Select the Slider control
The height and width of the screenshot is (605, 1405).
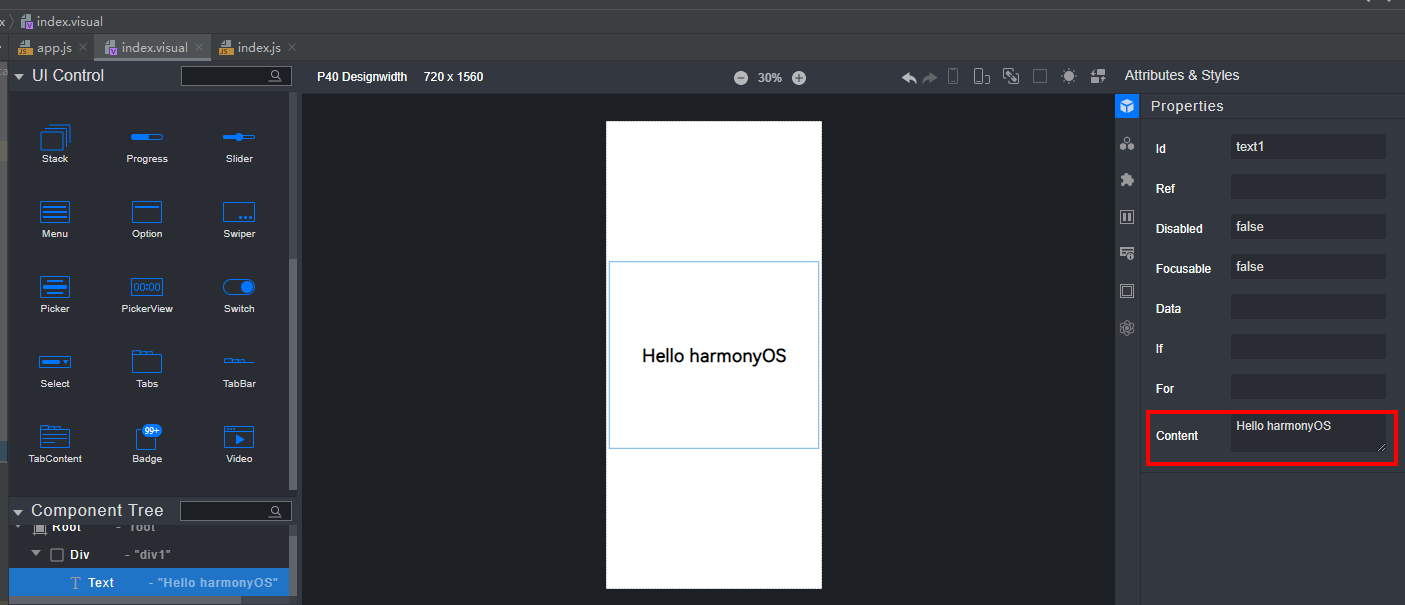[239, 144]
